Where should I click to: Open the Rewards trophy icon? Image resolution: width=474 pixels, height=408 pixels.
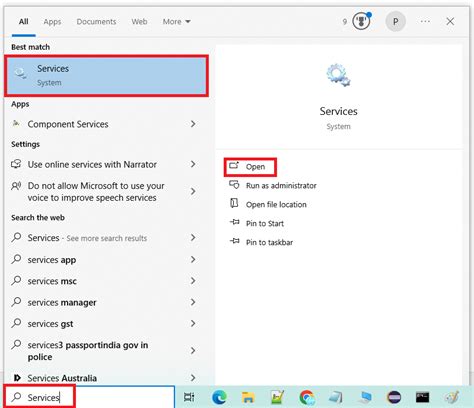point(362,22)
